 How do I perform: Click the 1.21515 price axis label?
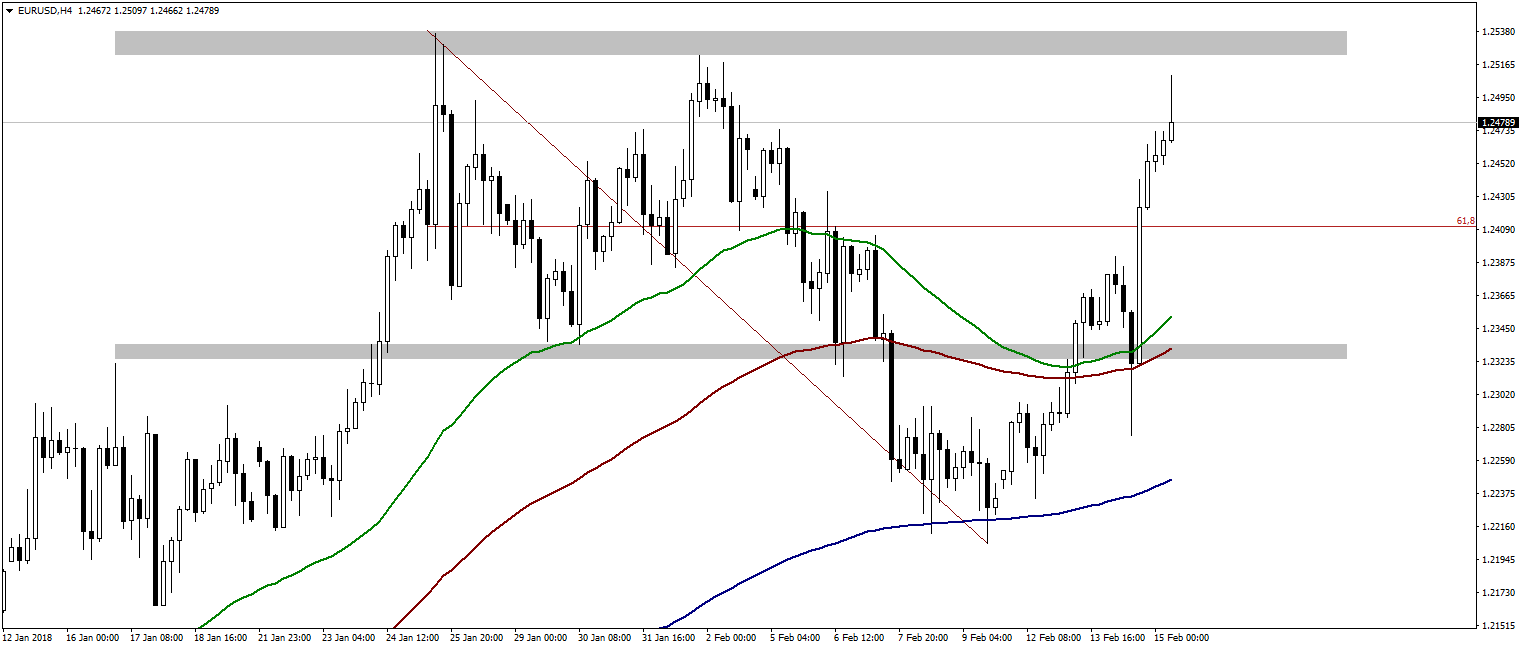pyautogui.click(x=1496, y=626)
